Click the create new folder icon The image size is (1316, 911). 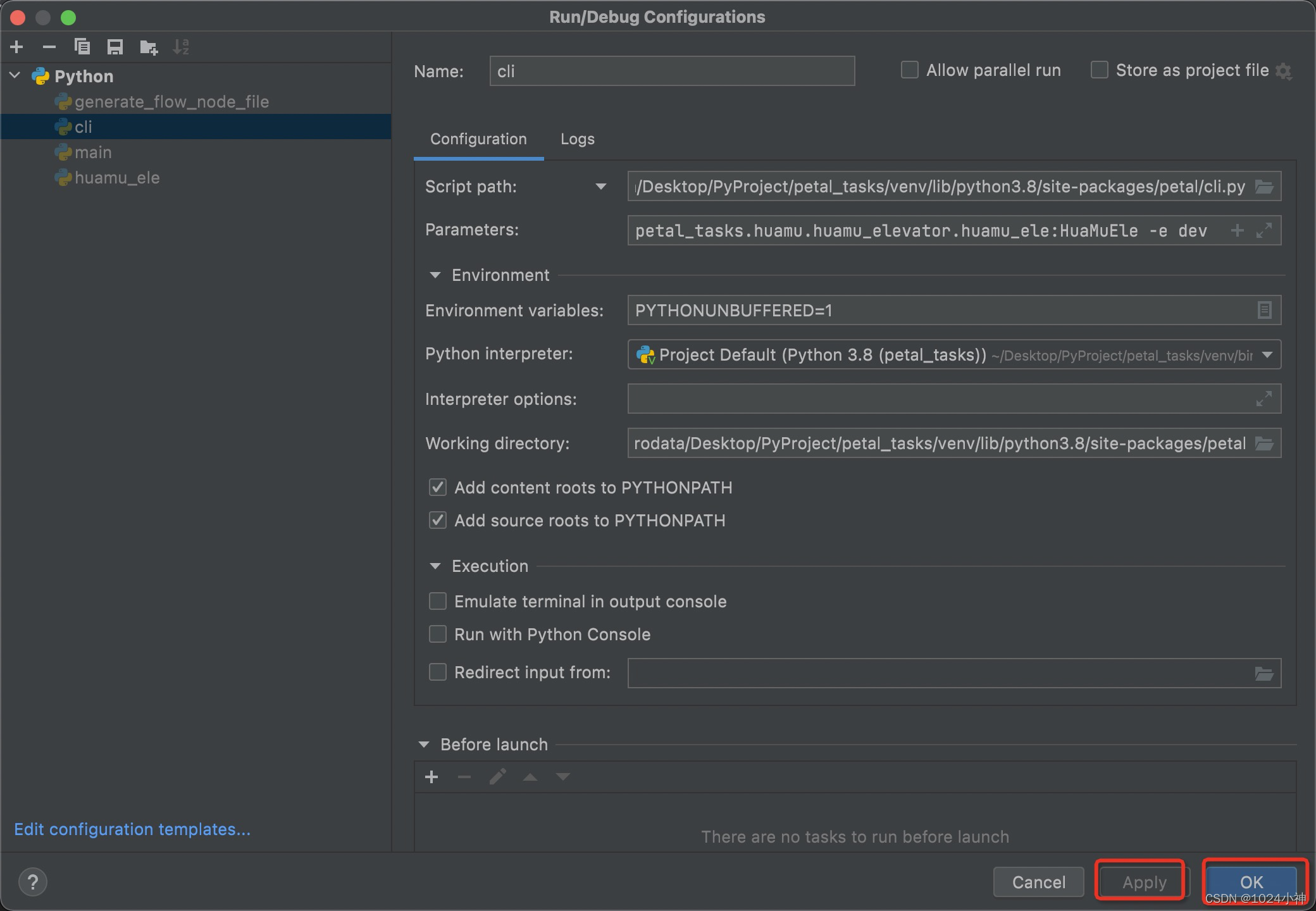tap(149, 47)
